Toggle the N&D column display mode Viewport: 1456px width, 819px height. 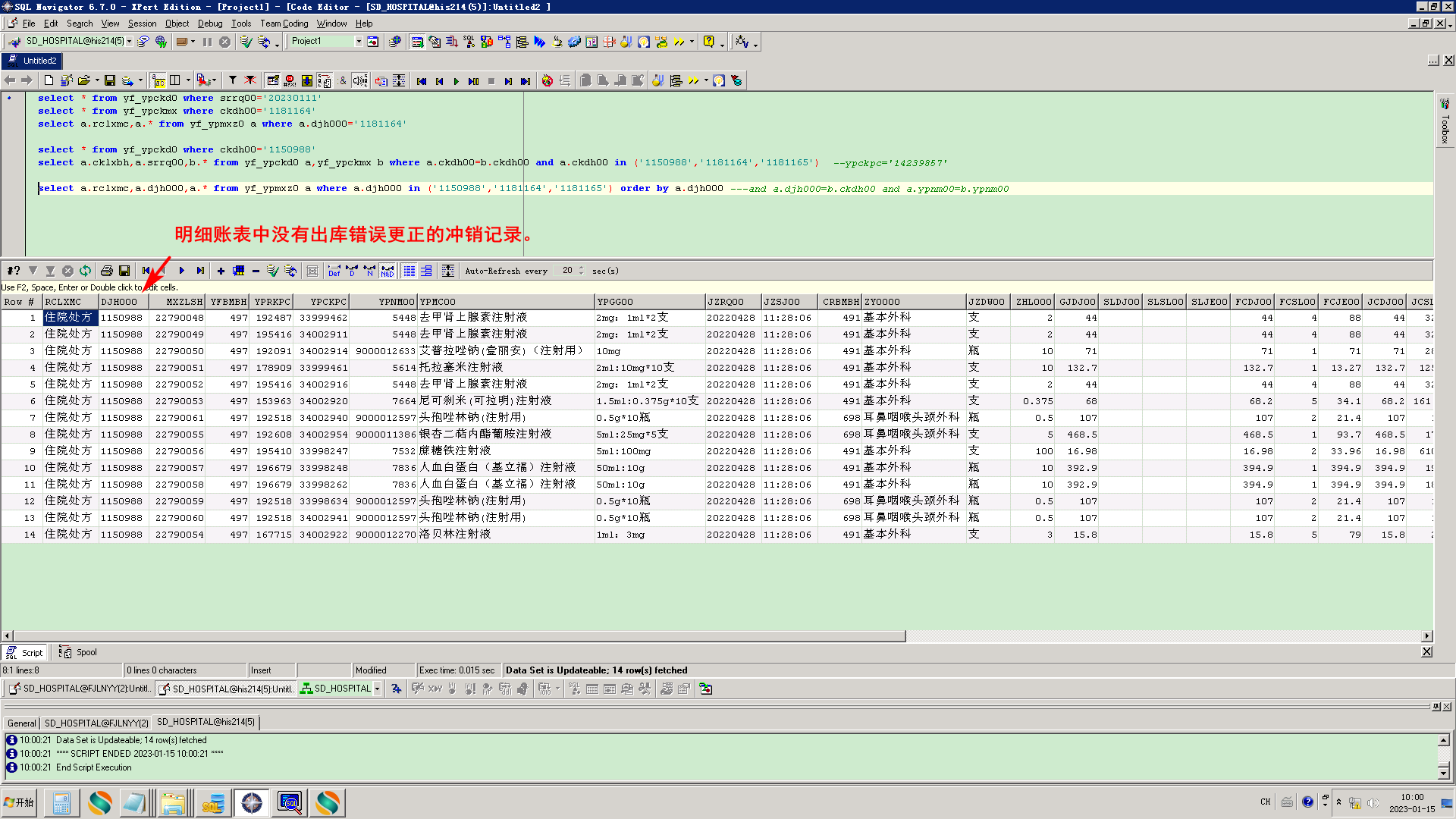coord(388,271)
